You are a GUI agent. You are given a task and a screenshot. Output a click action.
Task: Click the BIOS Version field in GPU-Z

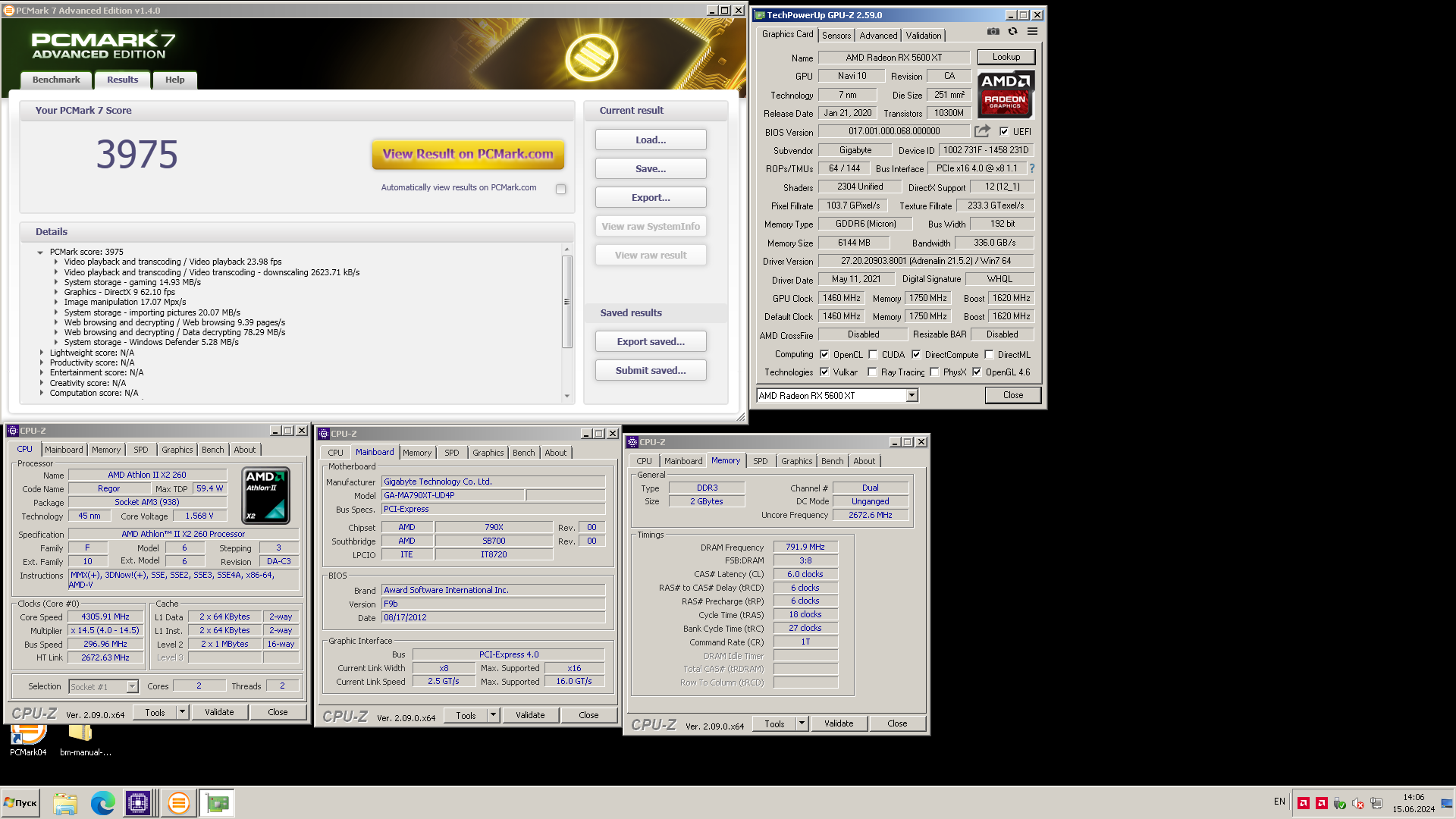[x=893, y=131]
